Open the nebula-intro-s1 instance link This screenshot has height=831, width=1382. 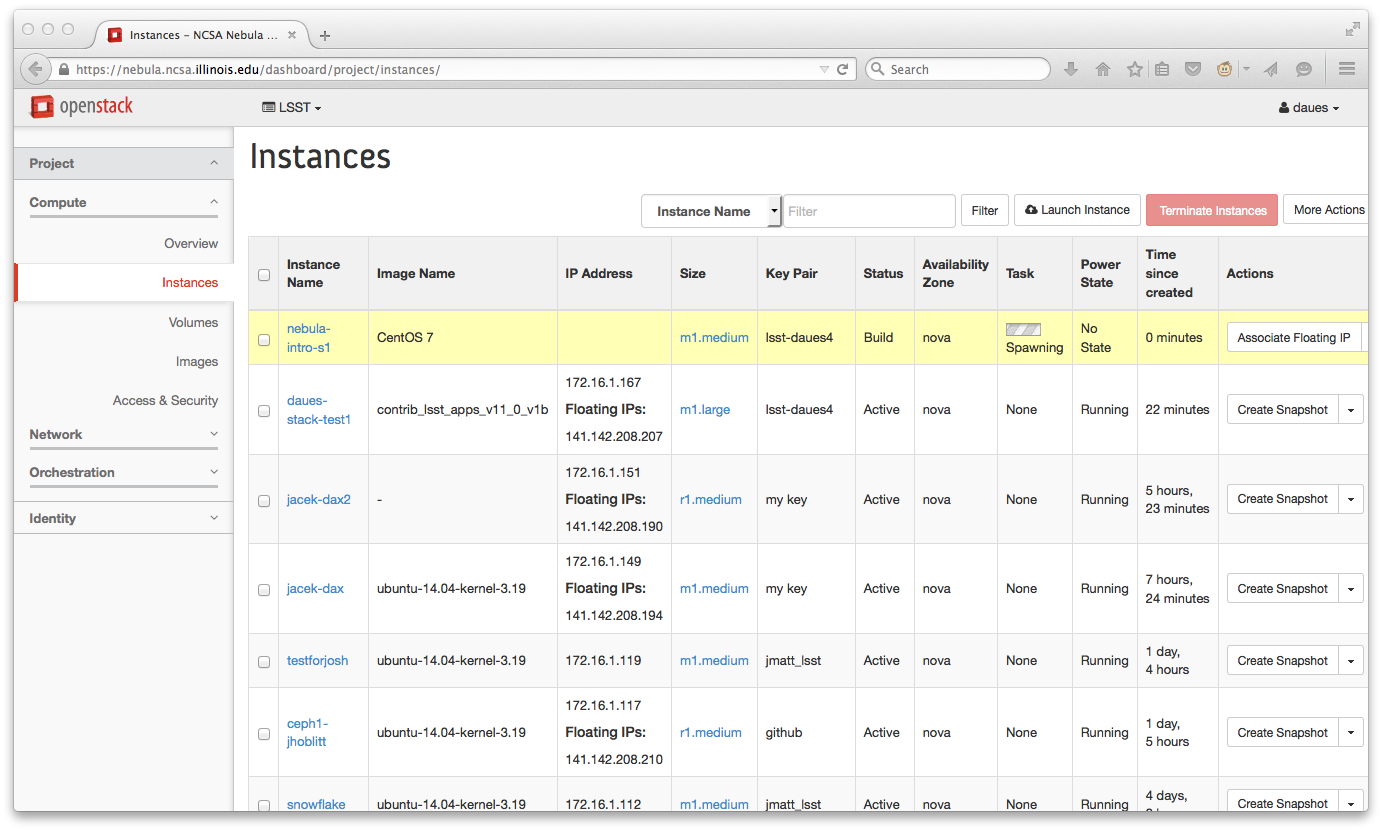(308, 338)
